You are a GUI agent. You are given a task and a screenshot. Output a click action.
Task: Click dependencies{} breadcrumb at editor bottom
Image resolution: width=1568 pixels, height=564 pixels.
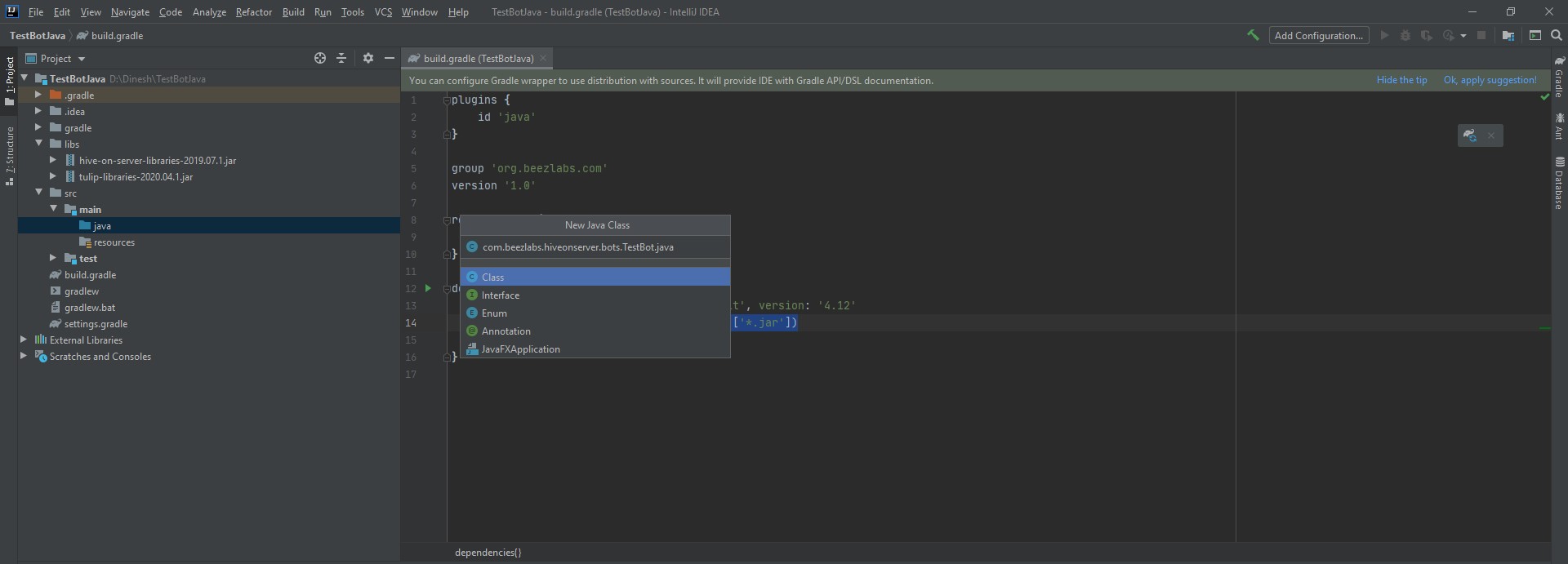488,552
